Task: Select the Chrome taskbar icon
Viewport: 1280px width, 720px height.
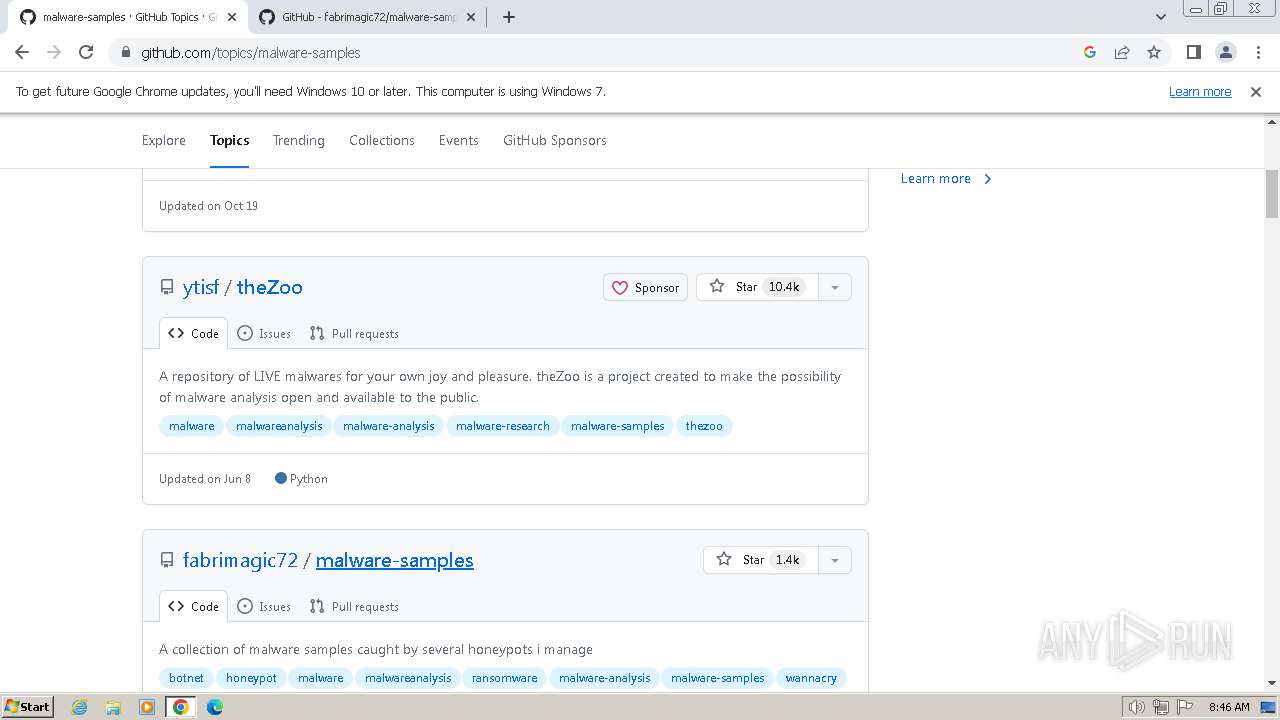Action: point(181,707)
